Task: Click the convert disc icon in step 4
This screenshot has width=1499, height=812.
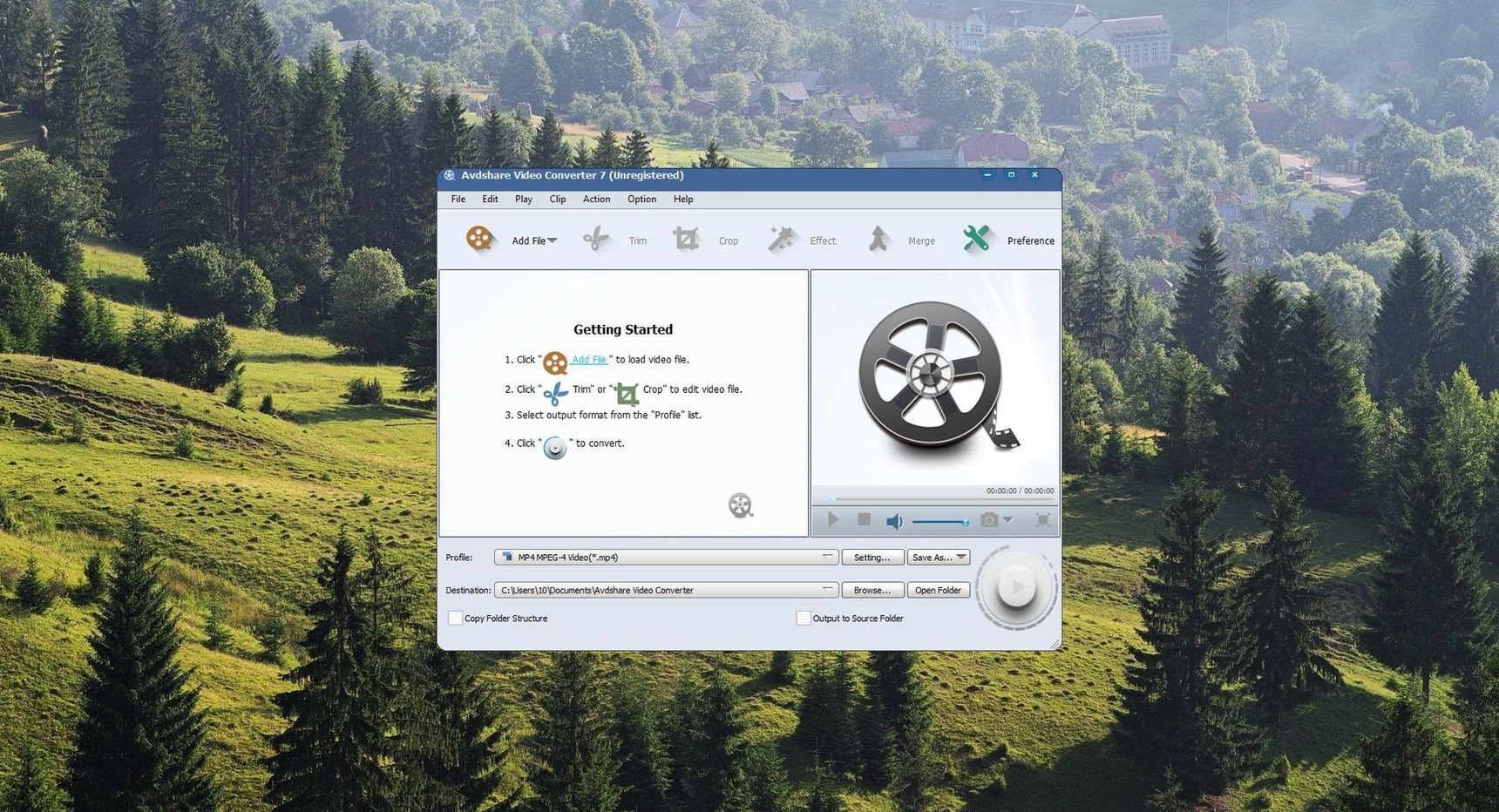Action: point(555,448)
